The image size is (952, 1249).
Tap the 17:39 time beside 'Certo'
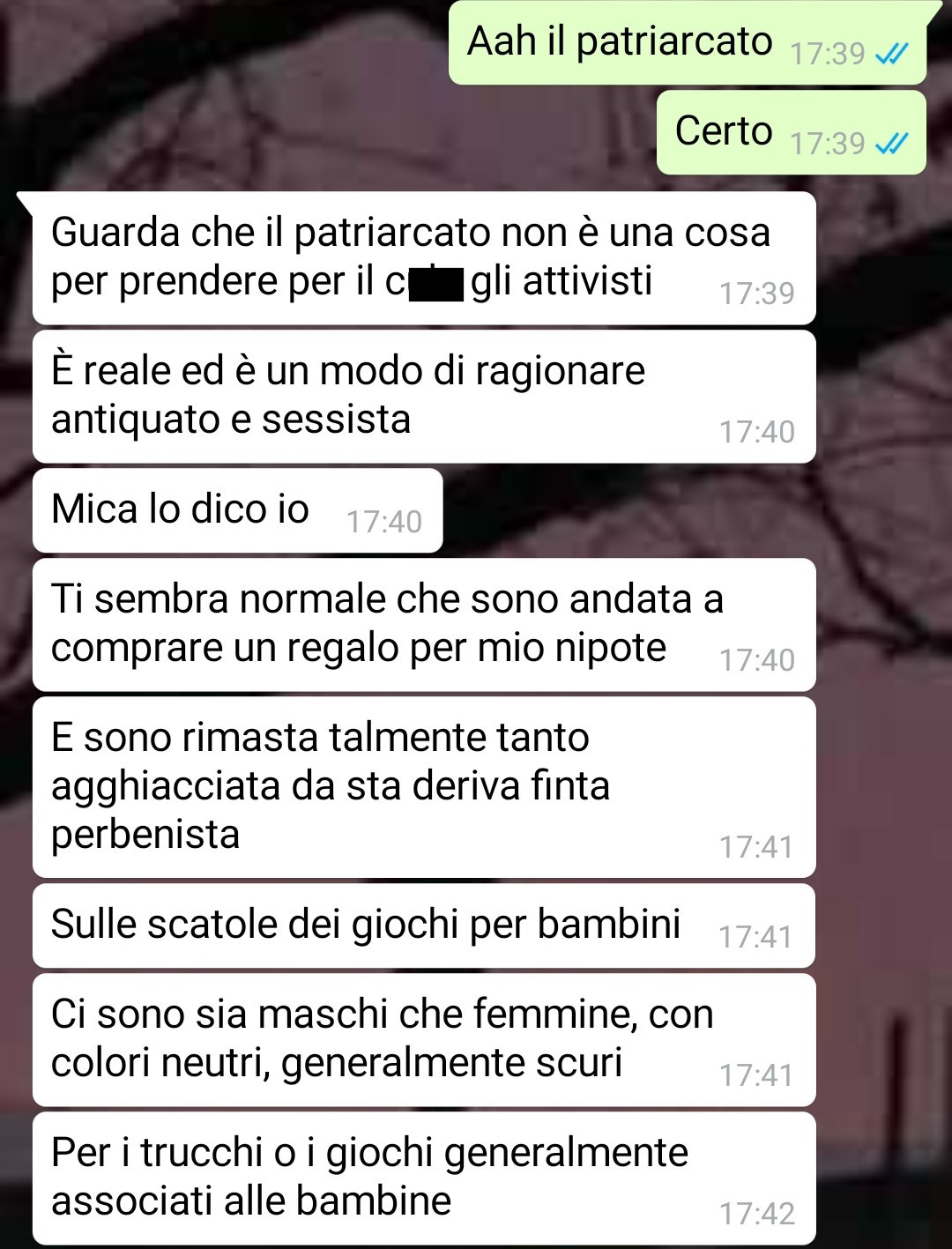click(828, 144)
